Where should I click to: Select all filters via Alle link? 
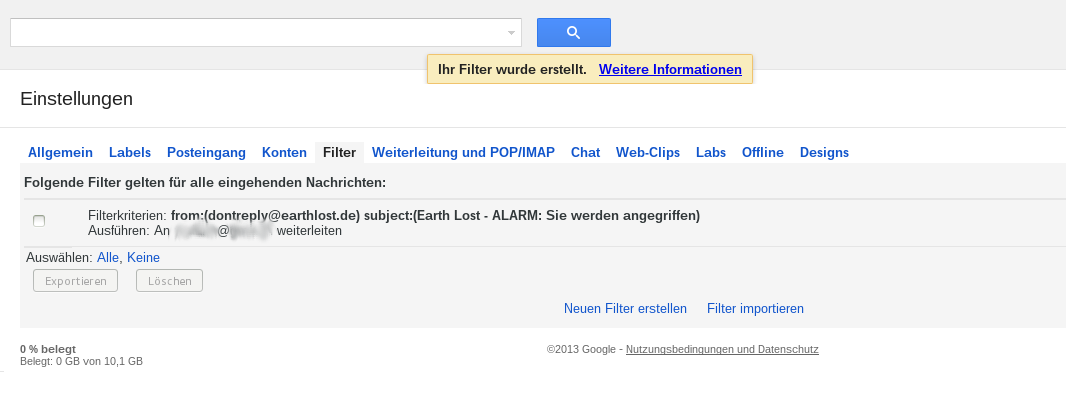click(108, 258)
